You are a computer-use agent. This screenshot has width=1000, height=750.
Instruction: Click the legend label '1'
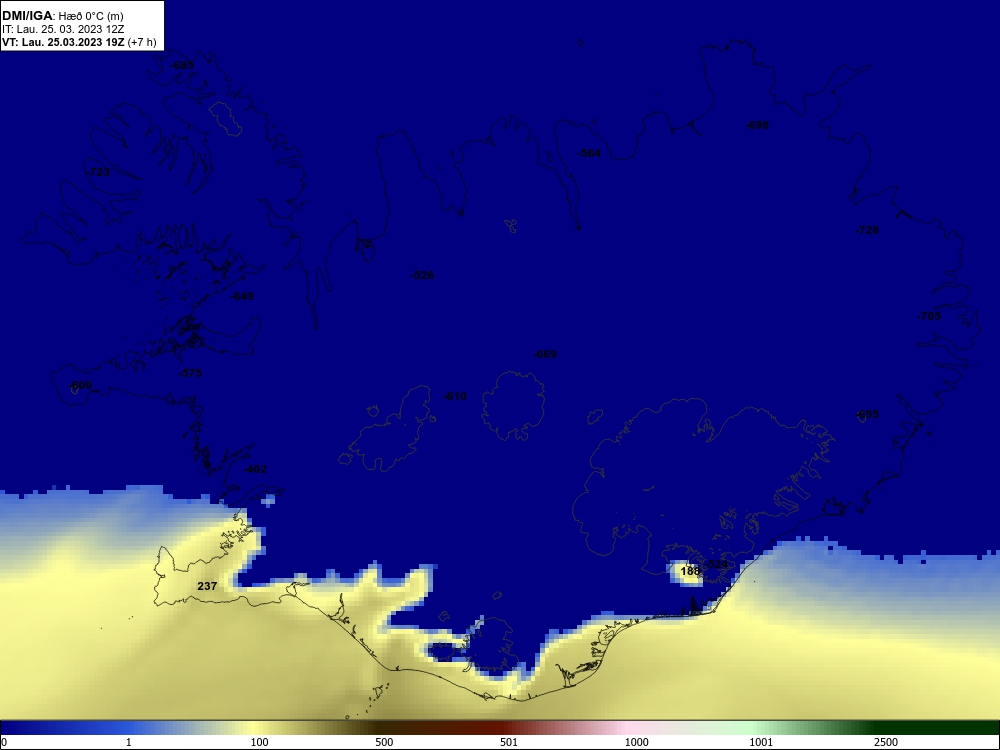coord(129,742)
